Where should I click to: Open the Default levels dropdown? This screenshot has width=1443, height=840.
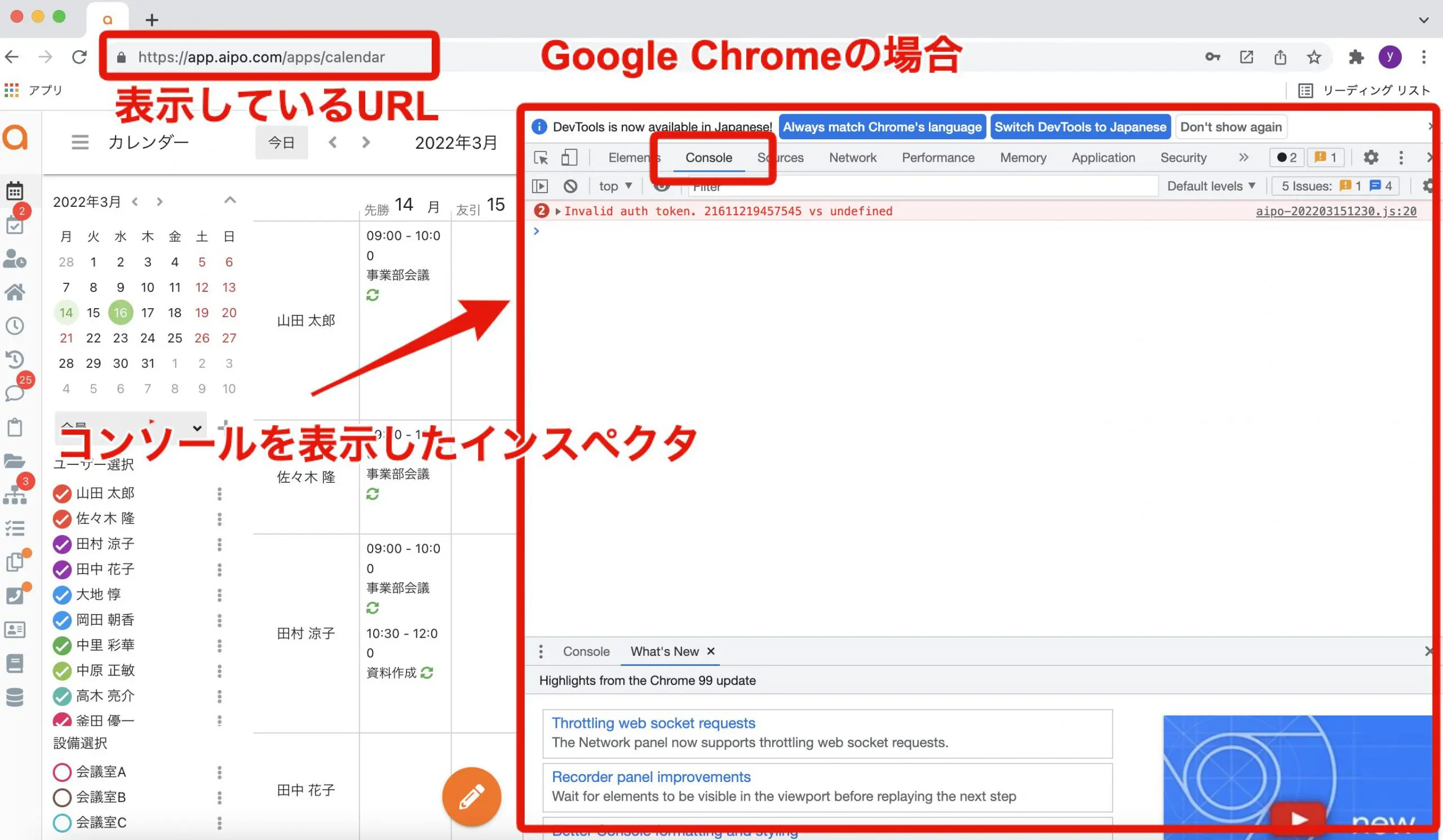pos(1211,186)
